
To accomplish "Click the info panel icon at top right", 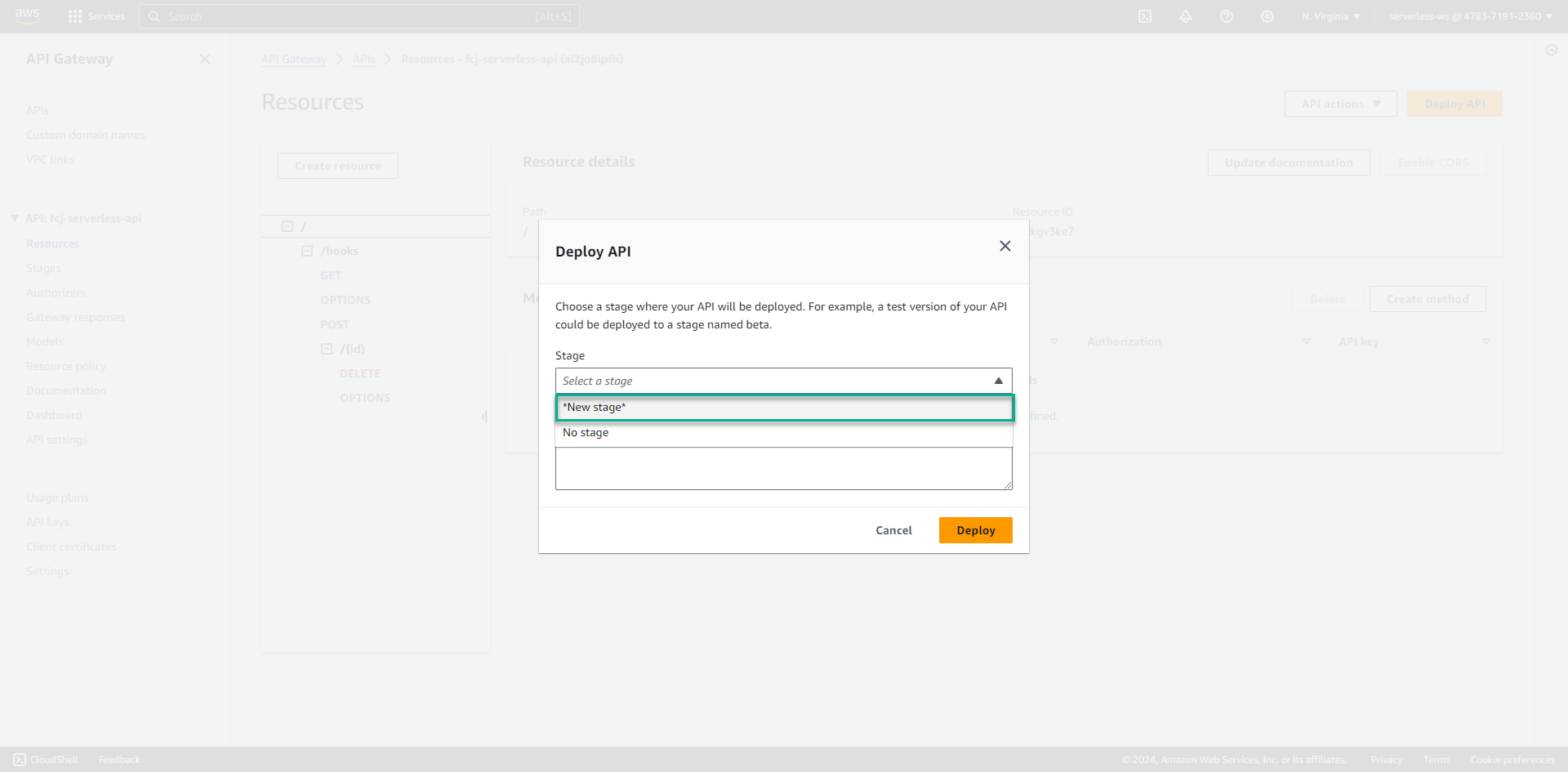I will point(1552,51).
